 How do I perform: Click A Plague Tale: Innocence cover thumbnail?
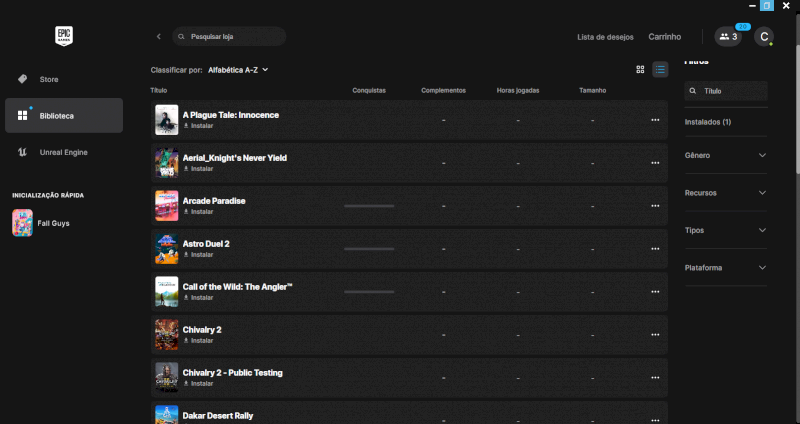click(167, 120)
